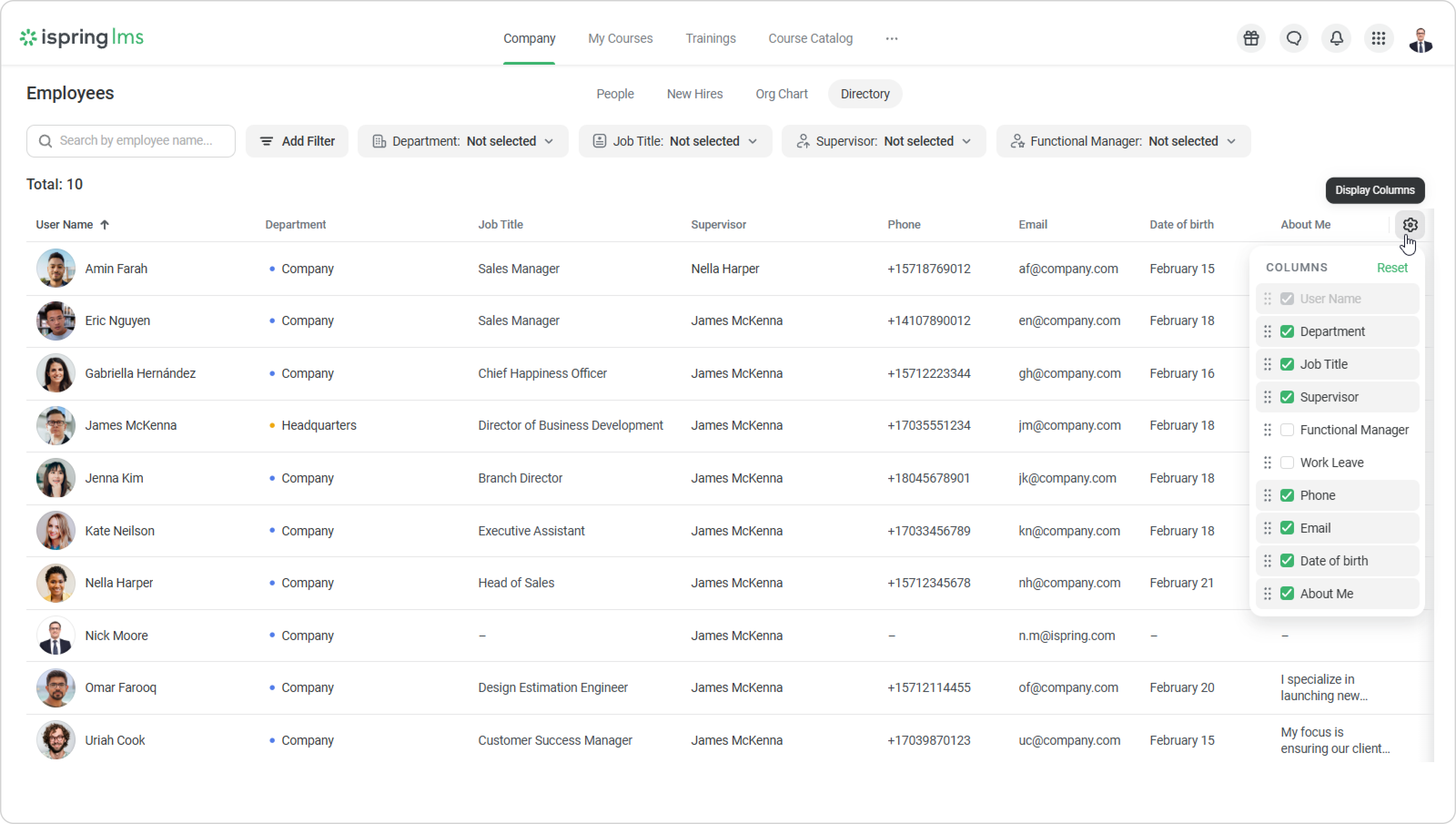Click the Display Columns gear icon
This screenshot has height=824, width=1456.
(x=1410, y=225)
